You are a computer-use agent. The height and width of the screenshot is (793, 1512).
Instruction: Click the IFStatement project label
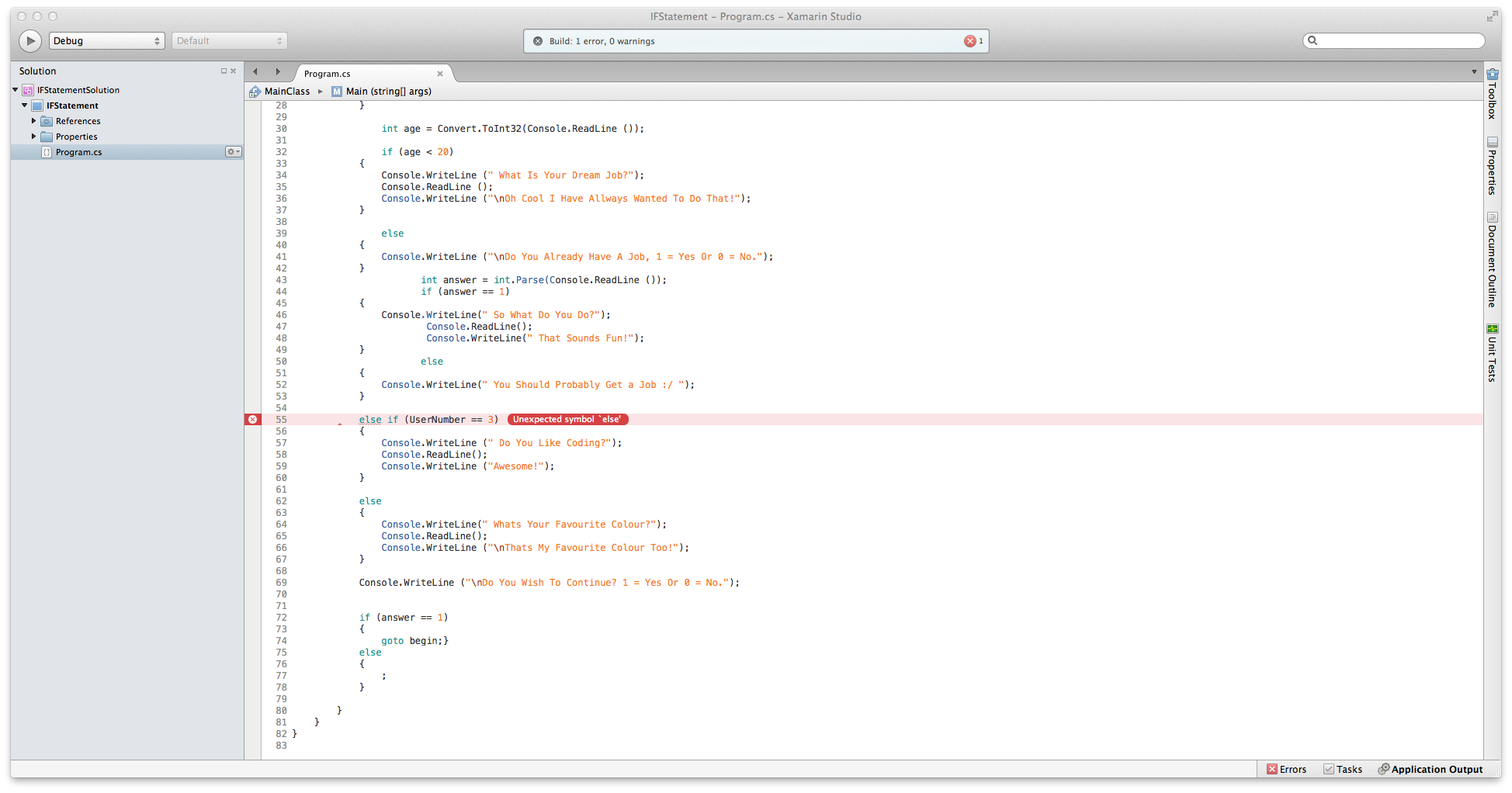point(72,106)
